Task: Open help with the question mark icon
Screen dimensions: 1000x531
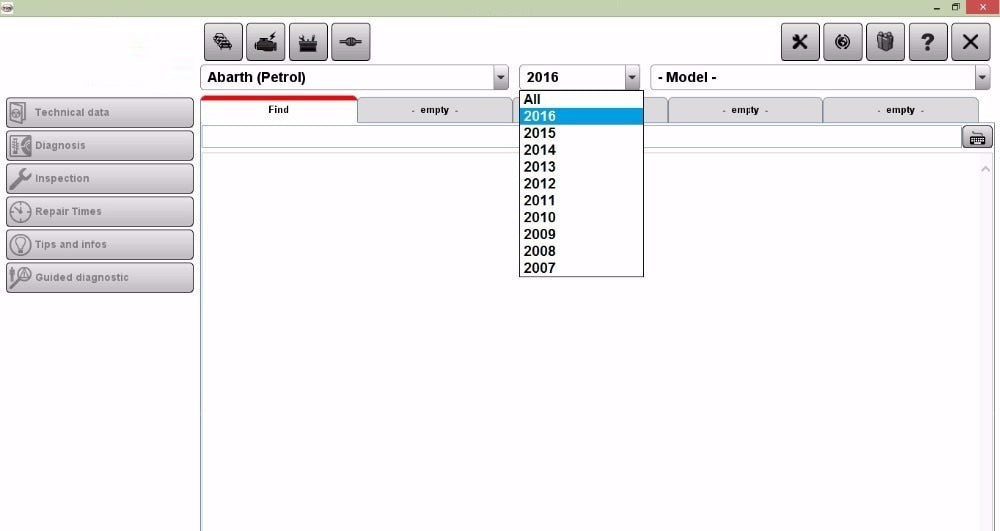Action: click(928, 42)
